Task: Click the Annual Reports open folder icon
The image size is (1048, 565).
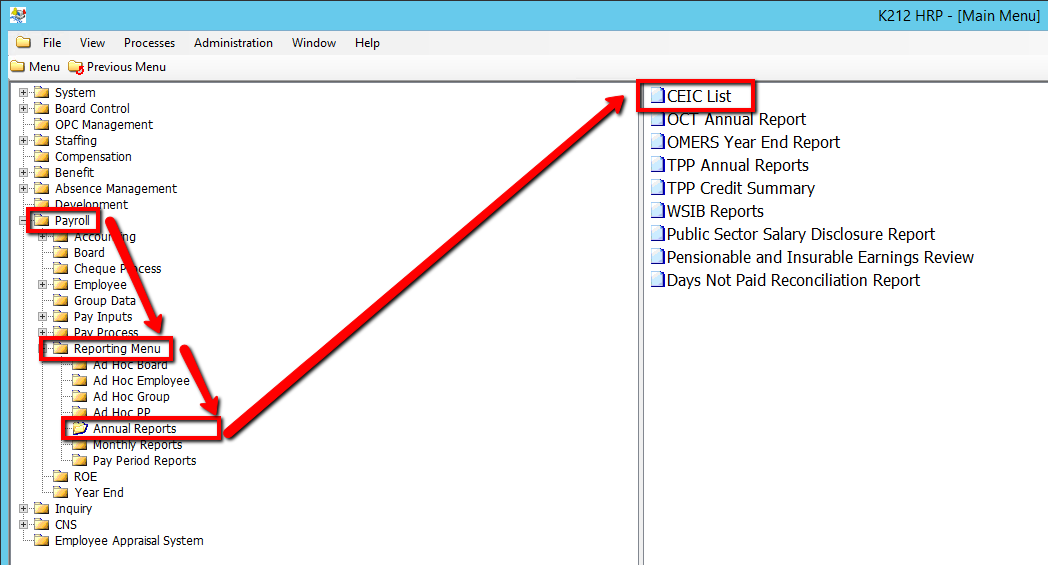Action: click(x=80, y=429)
